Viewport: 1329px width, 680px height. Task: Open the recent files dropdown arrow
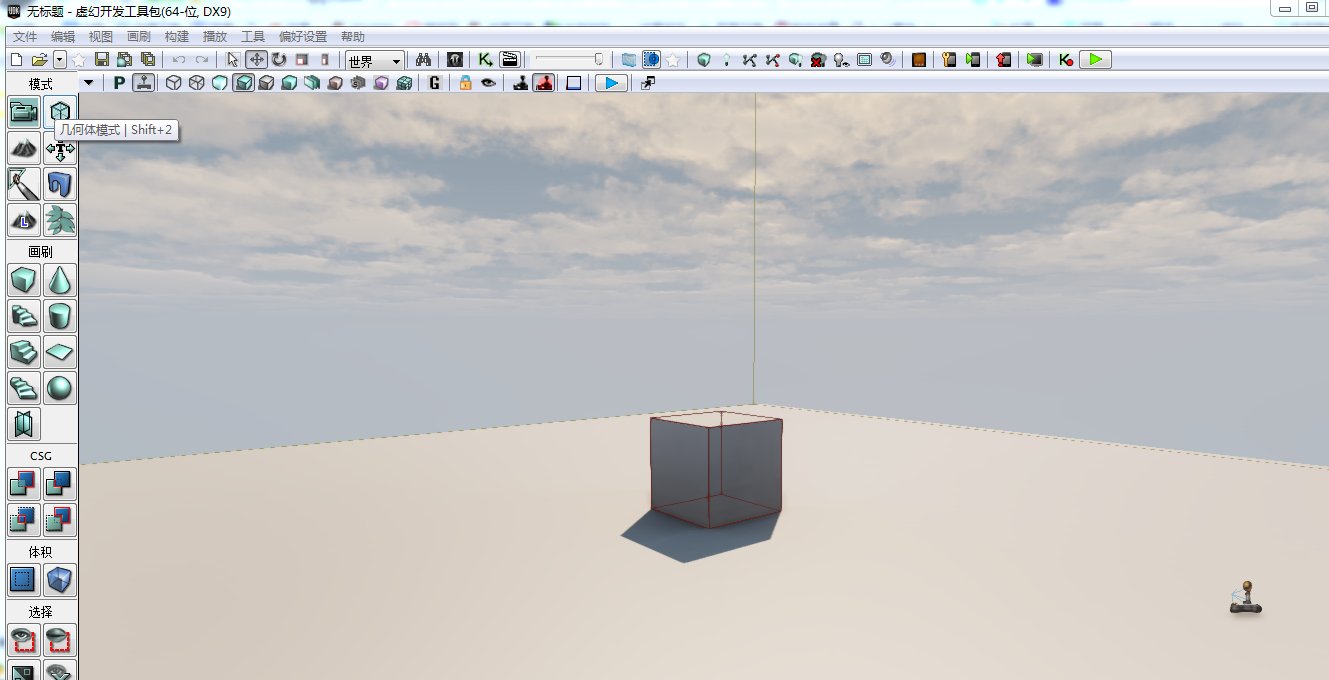tap(60, 60)
